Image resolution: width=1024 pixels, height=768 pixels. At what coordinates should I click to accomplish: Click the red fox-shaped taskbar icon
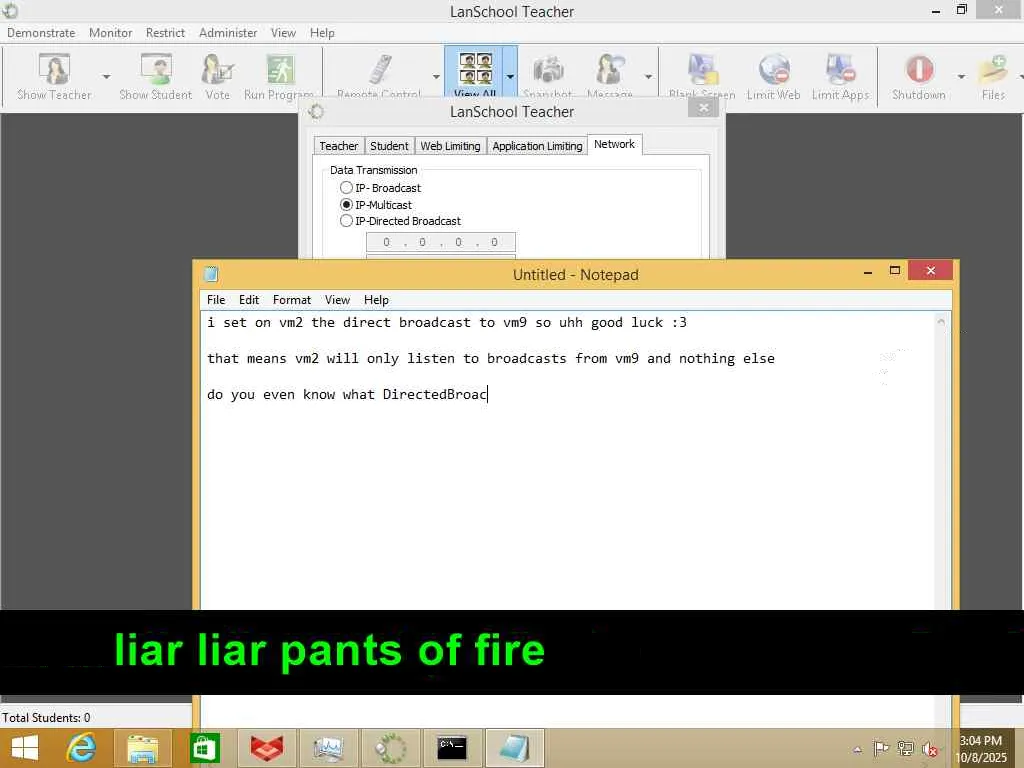pos(267,748)
